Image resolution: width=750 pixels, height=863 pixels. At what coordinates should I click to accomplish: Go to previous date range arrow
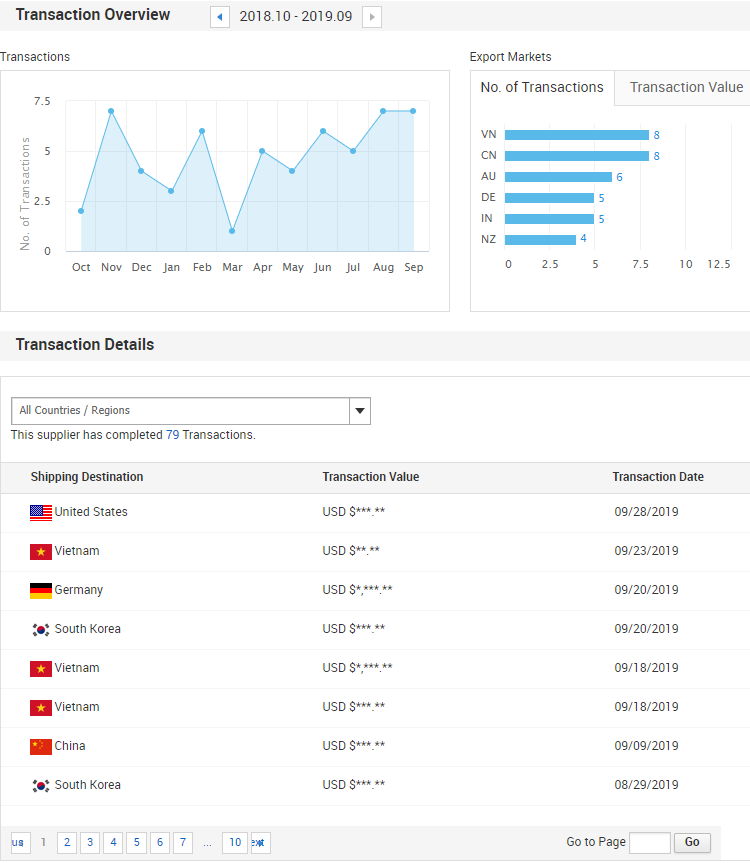click(x=220, y=17)
